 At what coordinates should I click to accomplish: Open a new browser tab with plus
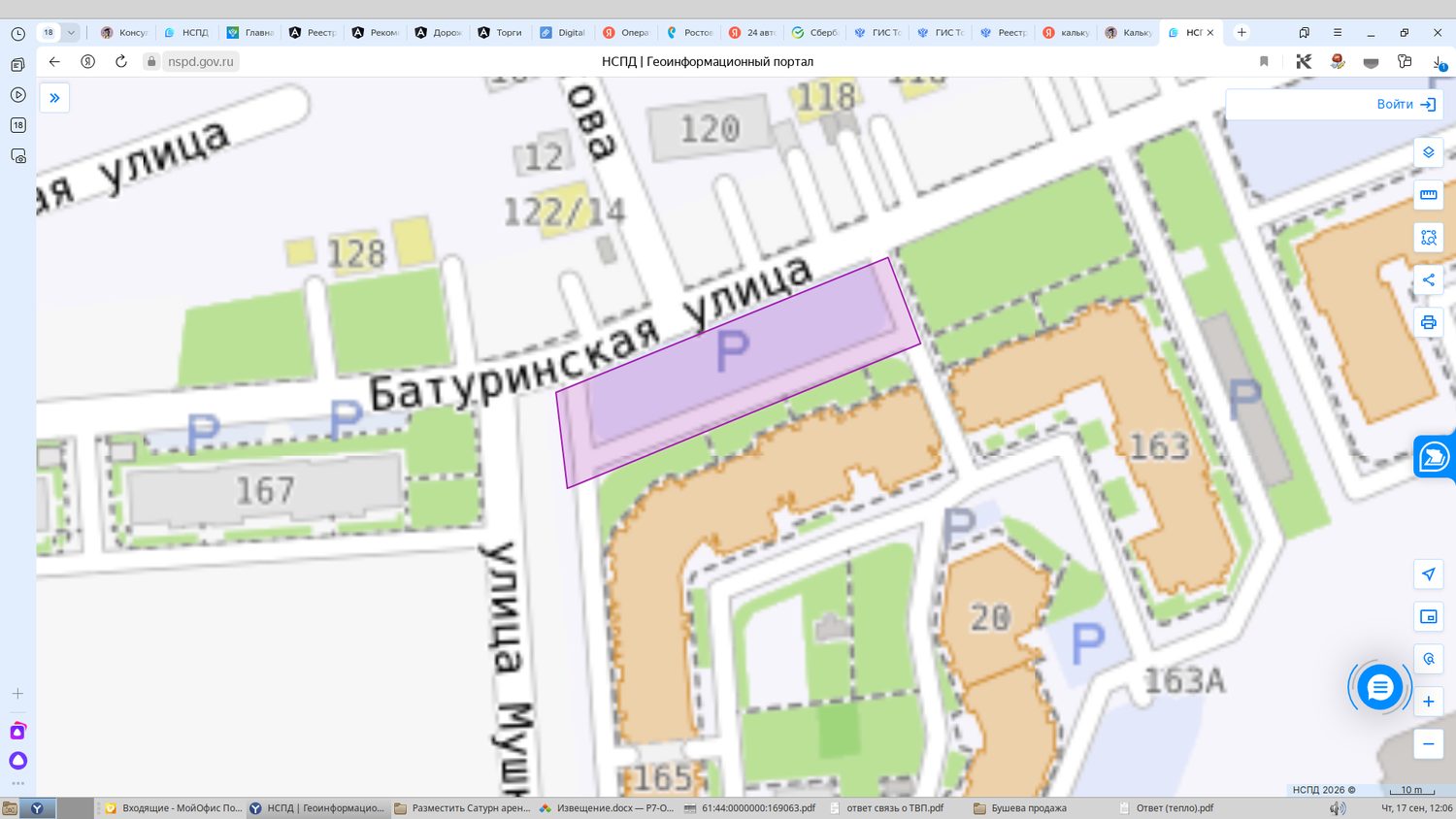coord(1241,32)
